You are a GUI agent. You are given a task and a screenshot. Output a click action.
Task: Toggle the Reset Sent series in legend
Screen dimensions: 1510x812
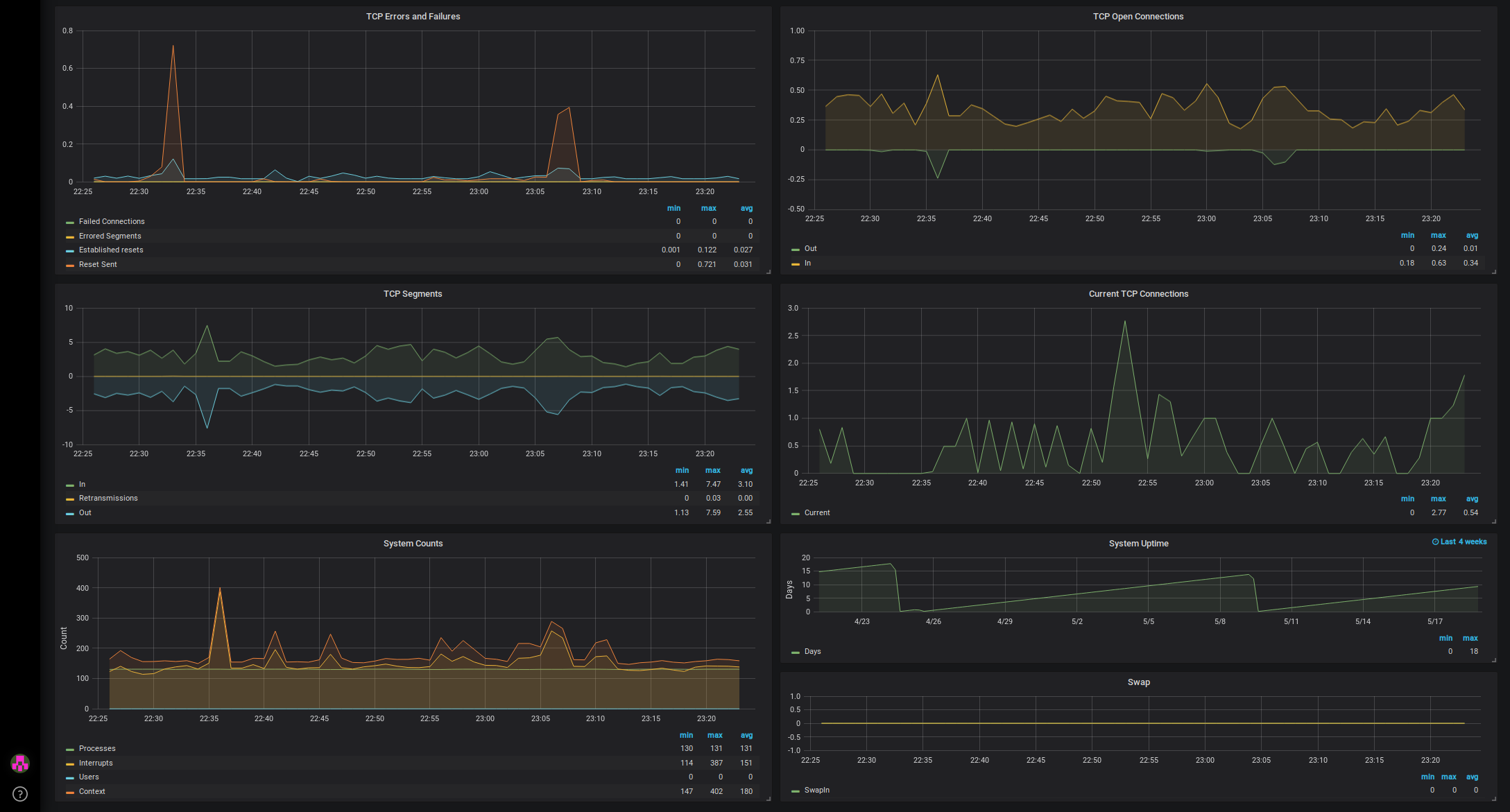[98, 265]
